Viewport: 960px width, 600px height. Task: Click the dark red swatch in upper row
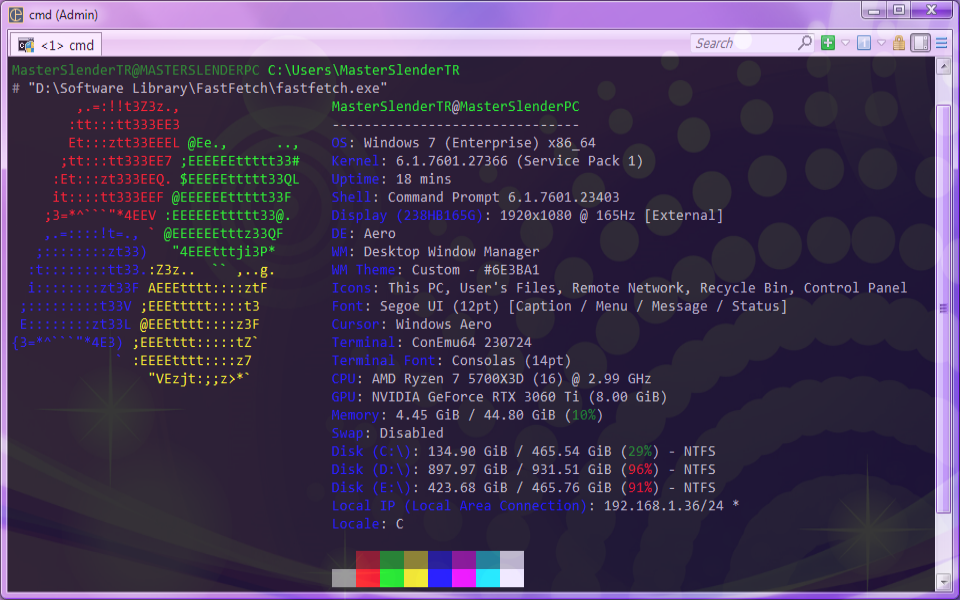pyautogui.click(x=368, y=560)
